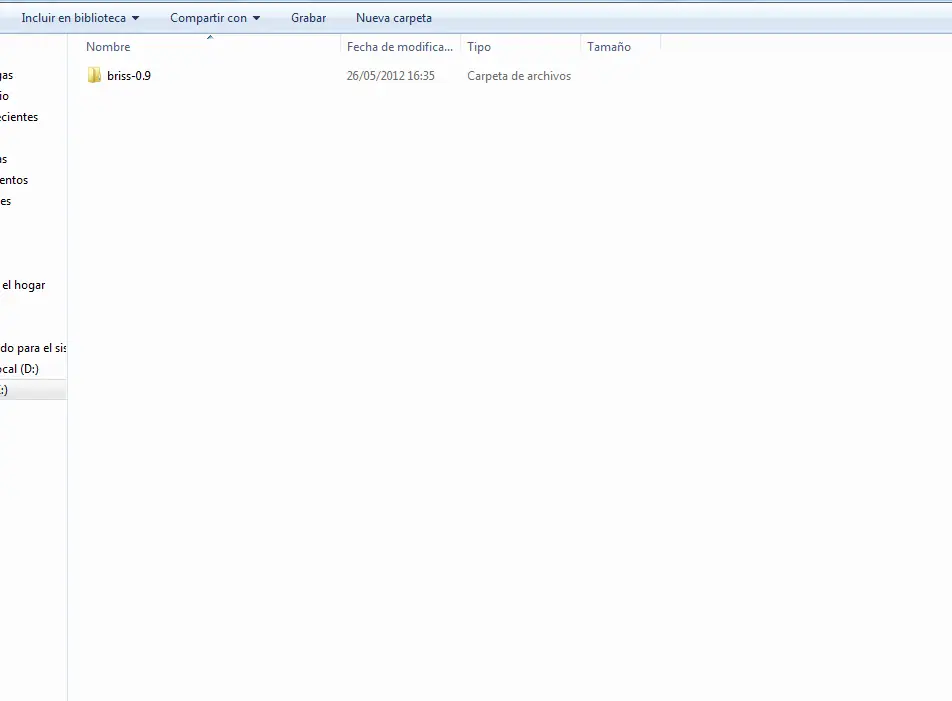Create a Nueva carpeta
The height and width of the screenshot is (701, 952).
pos(393,18)
